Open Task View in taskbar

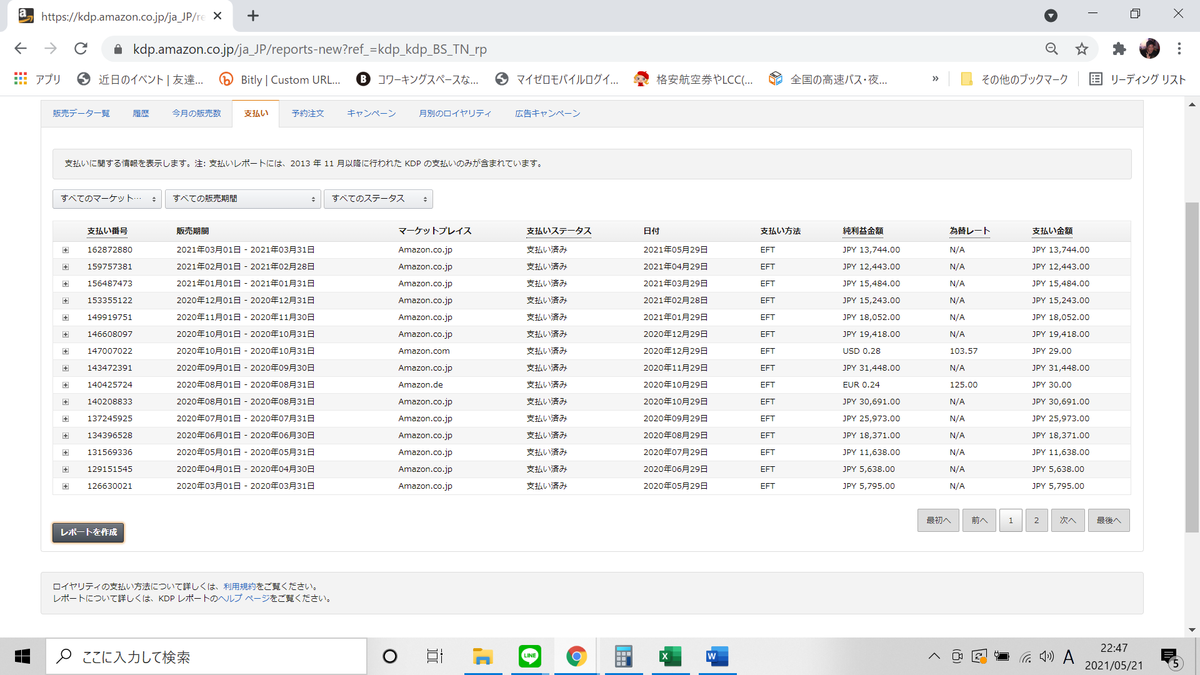(x=435, y=656)
